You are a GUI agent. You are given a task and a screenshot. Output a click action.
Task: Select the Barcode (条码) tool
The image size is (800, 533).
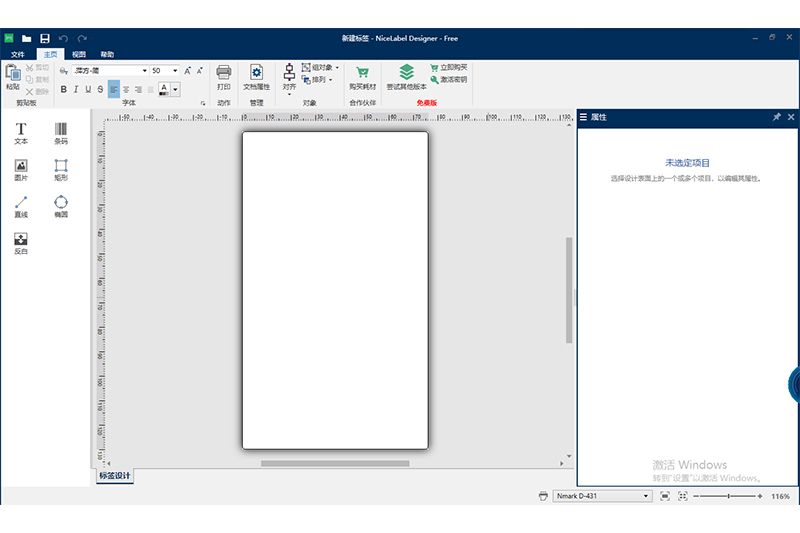[x=61, y=131]
